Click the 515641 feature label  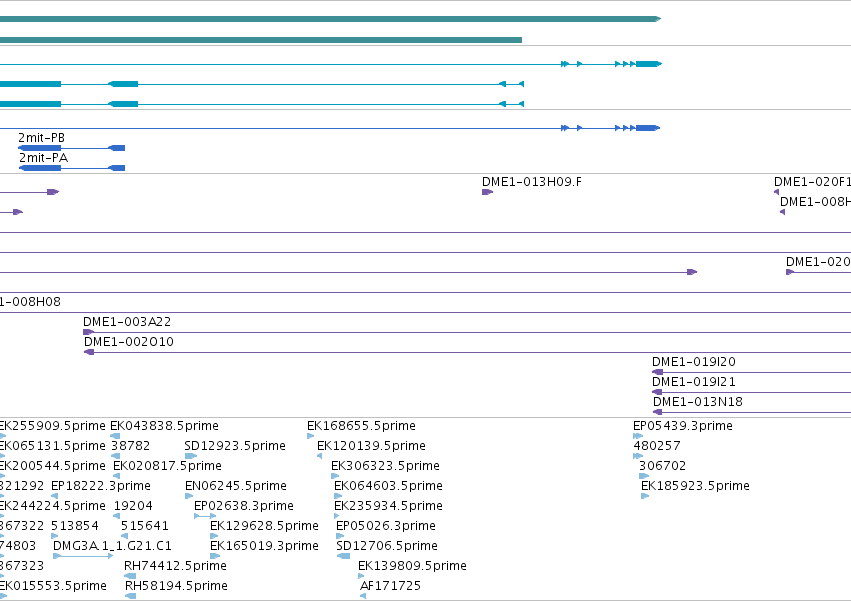coord(144,526)
